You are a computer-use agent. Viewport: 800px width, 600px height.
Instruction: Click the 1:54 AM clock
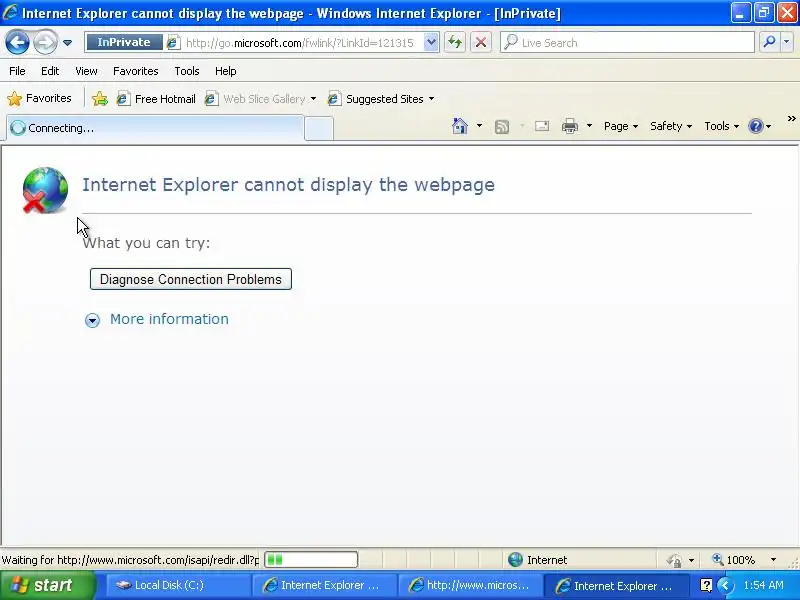point(763,585)
